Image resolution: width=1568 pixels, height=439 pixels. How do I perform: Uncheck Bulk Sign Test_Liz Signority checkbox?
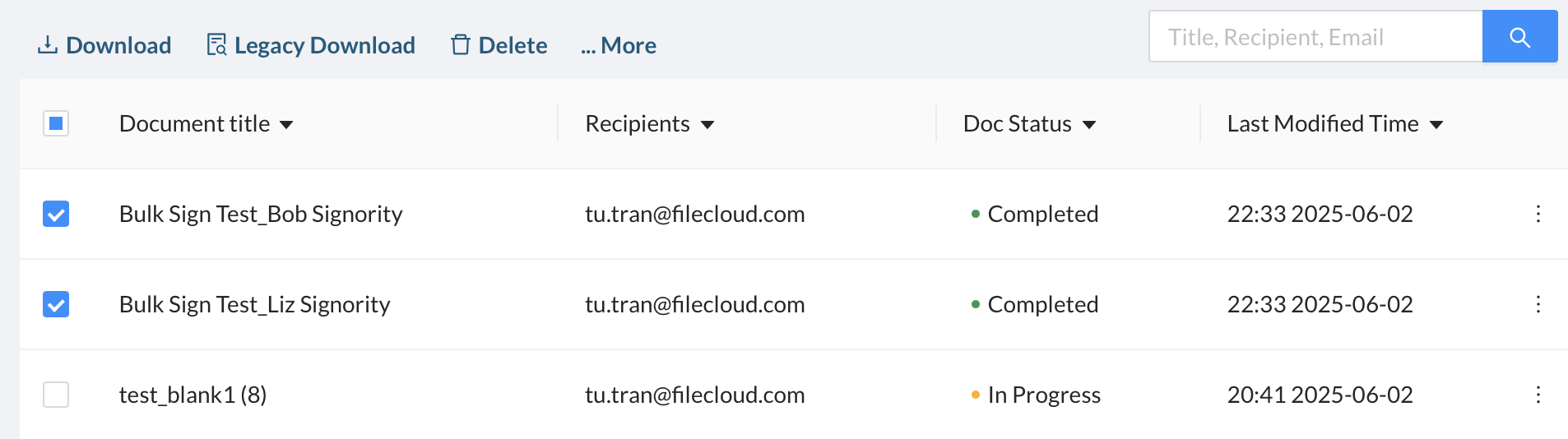coord(56,304)
